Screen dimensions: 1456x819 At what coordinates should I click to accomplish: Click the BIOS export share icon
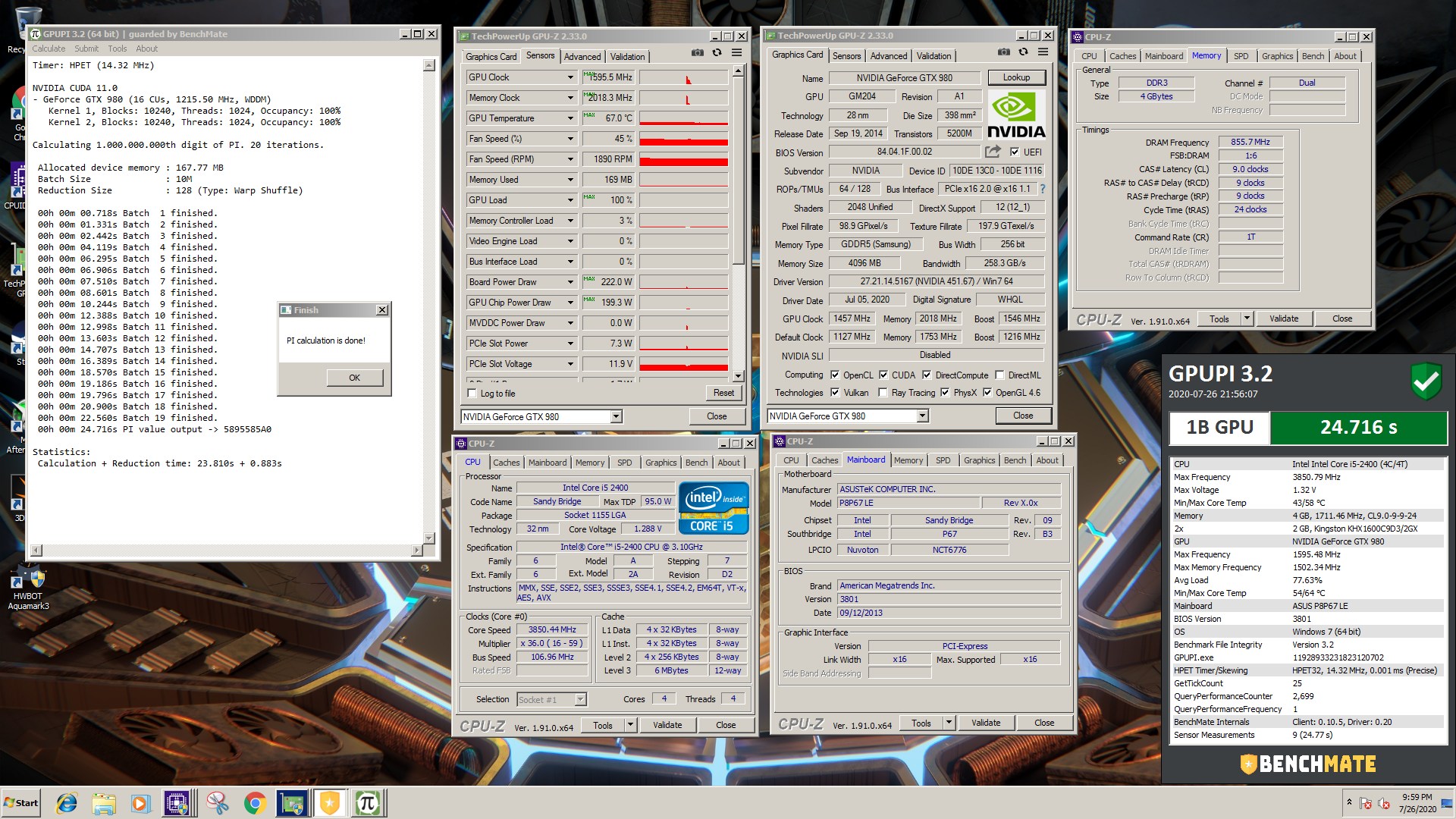[992, 152]
